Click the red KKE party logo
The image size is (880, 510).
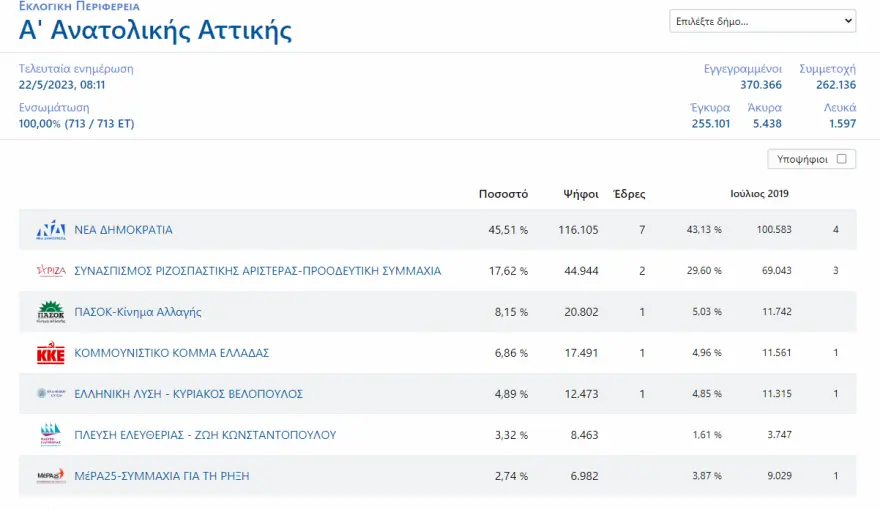50,353
